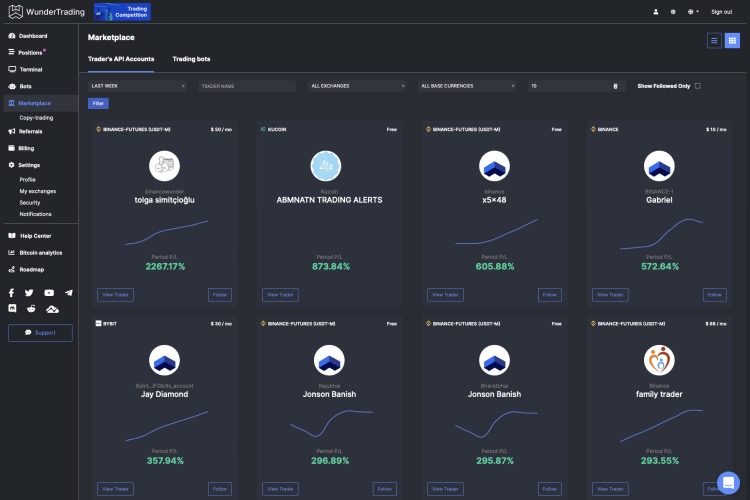Screen dimensions: 750x500
Task: Click the theme toggle icon in header
Action: click(673, 12)
